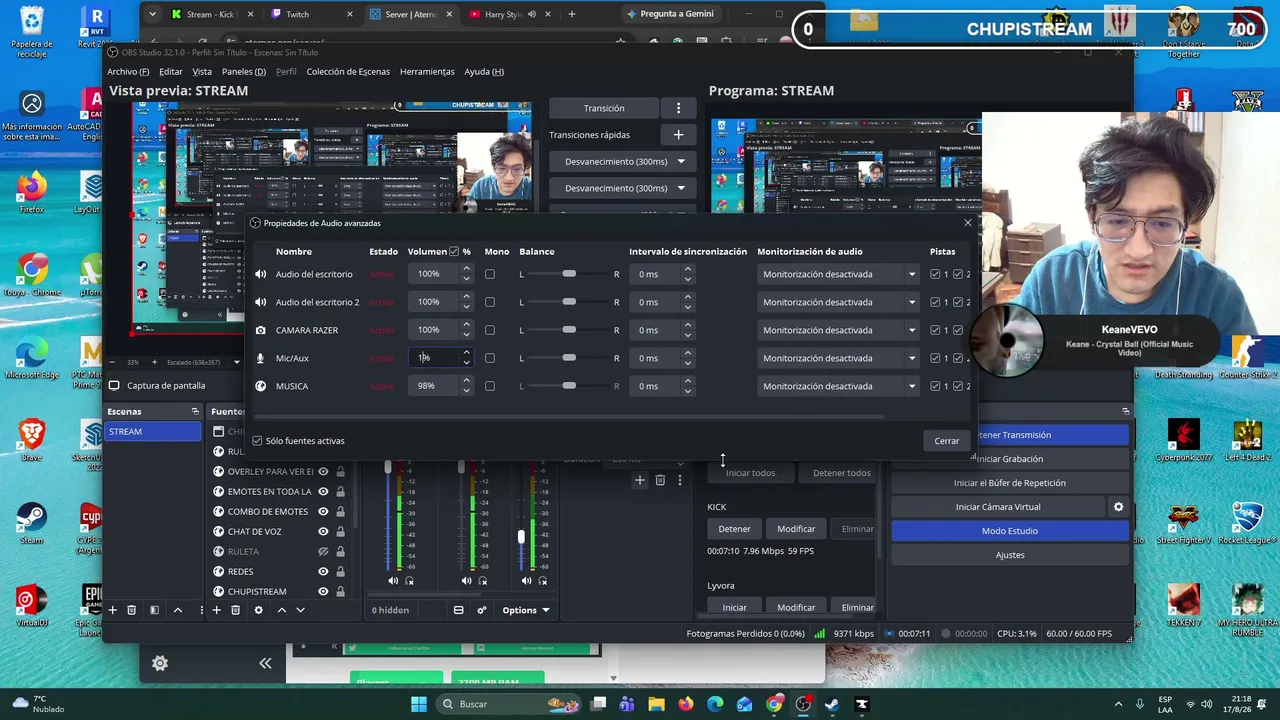1280x720 pixels.
Task: Add a new scene with the plus icon
Action: 113,610
